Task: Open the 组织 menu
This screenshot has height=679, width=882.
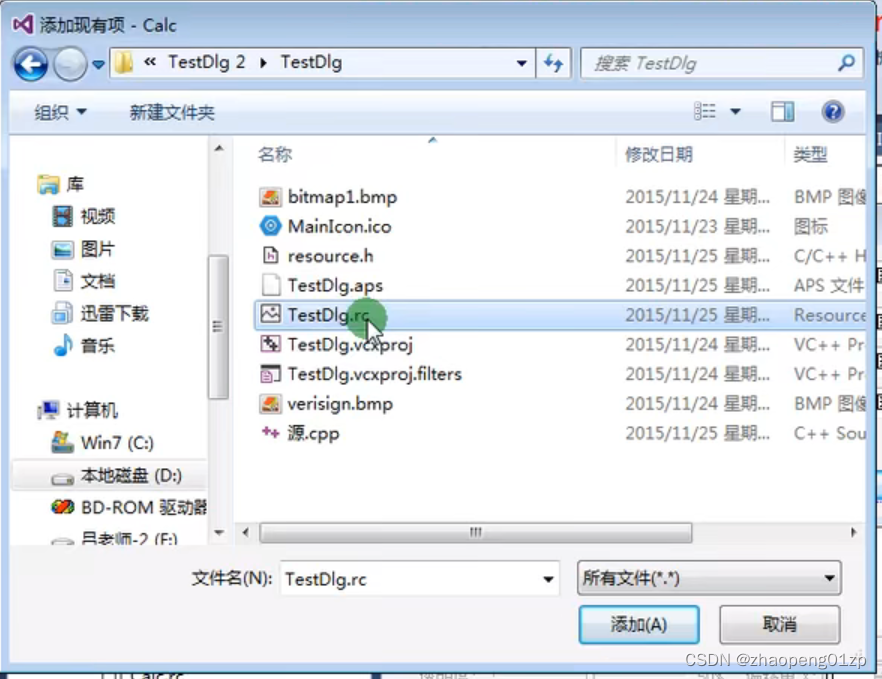Action: click(x=60, y=112)
